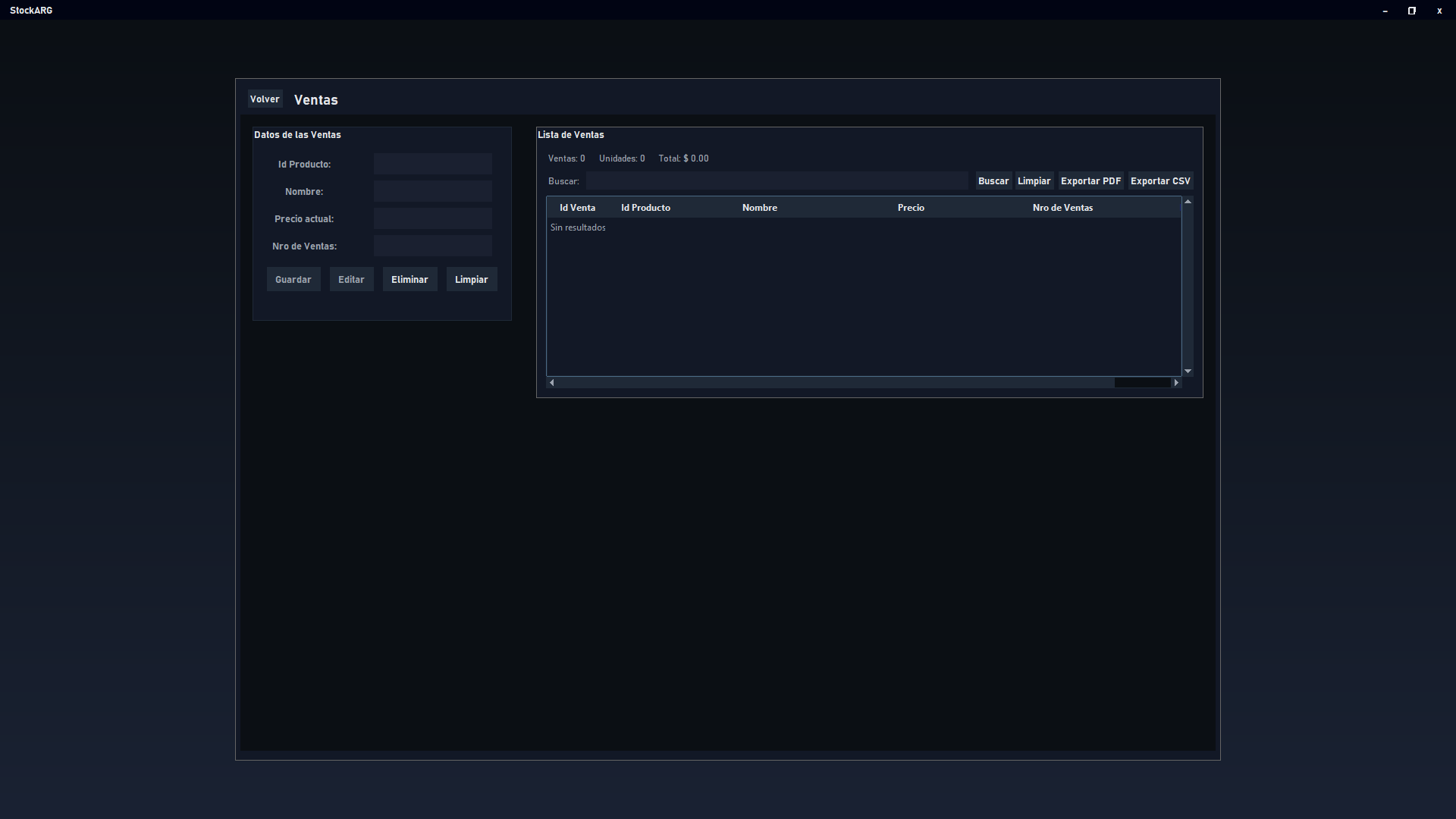
Task: Click the Nombre column header in the table
Action: coord(759,208)
